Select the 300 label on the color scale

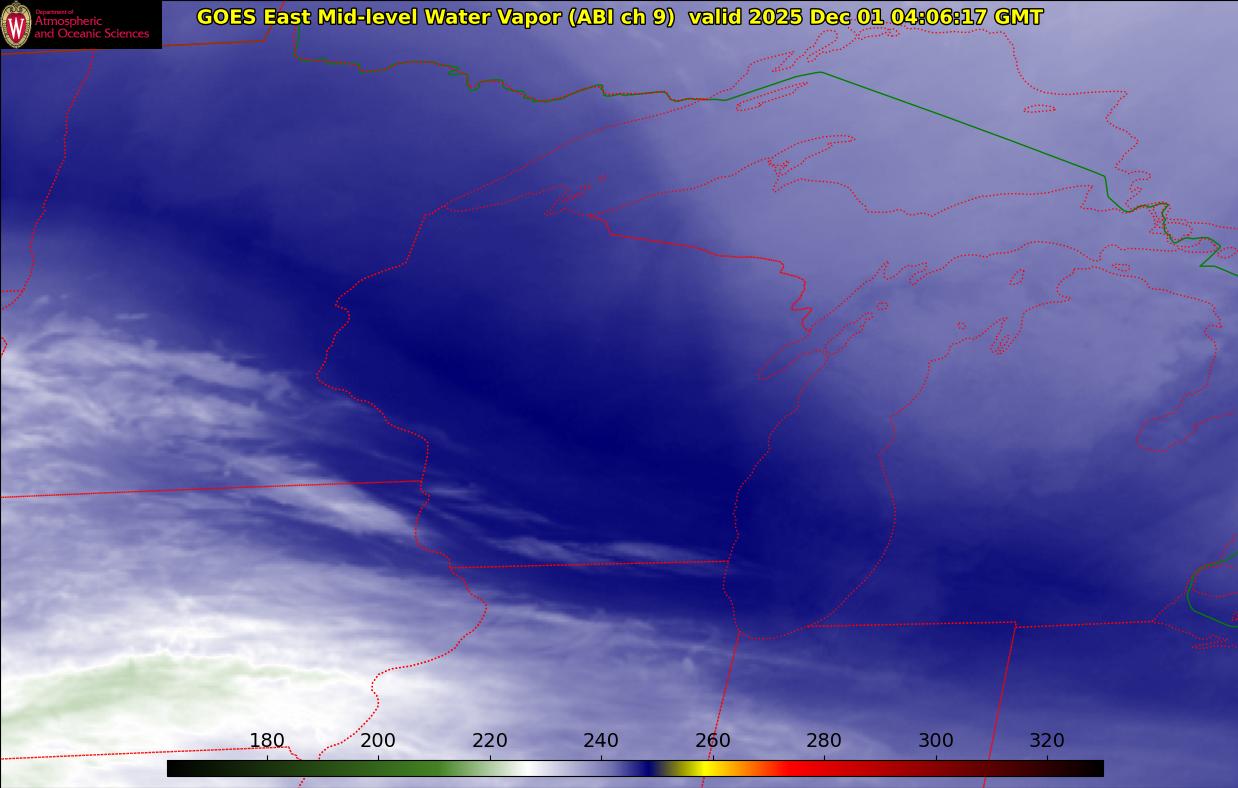(x=936, y=741)
